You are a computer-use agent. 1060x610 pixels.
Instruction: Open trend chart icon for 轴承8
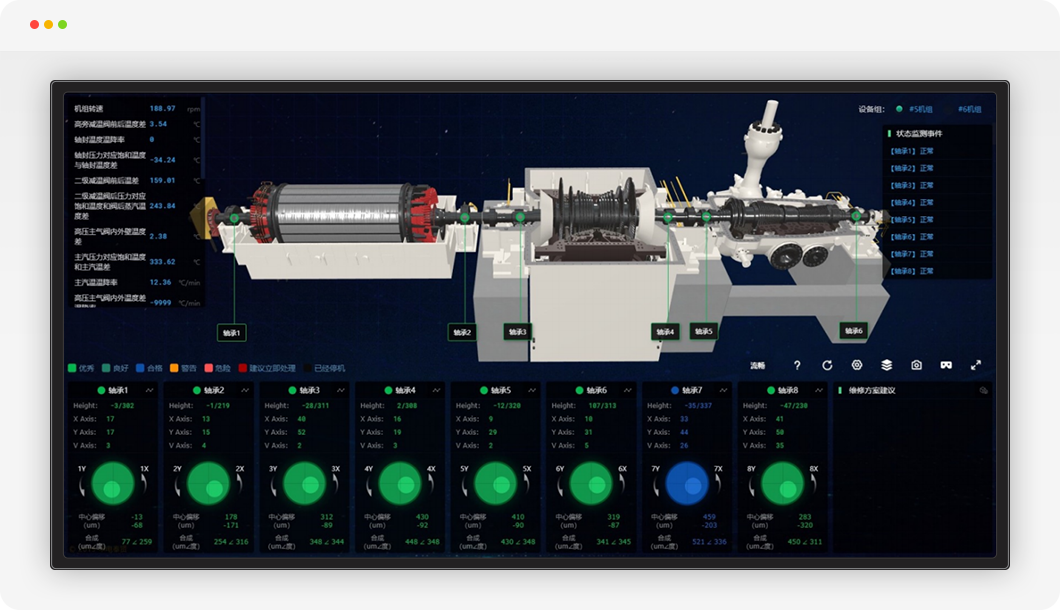tap(819, 390)
